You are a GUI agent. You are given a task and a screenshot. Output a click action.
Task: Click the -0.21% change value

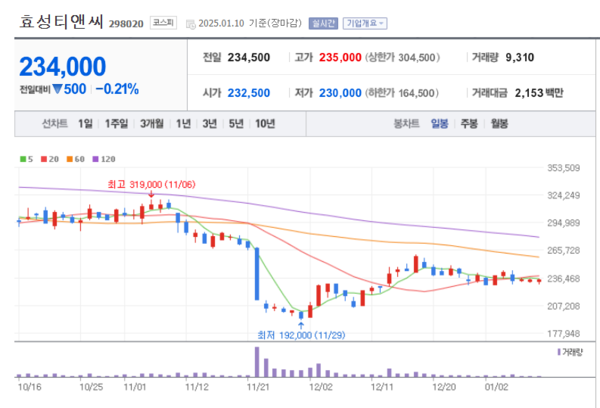[x=117, y=89]
